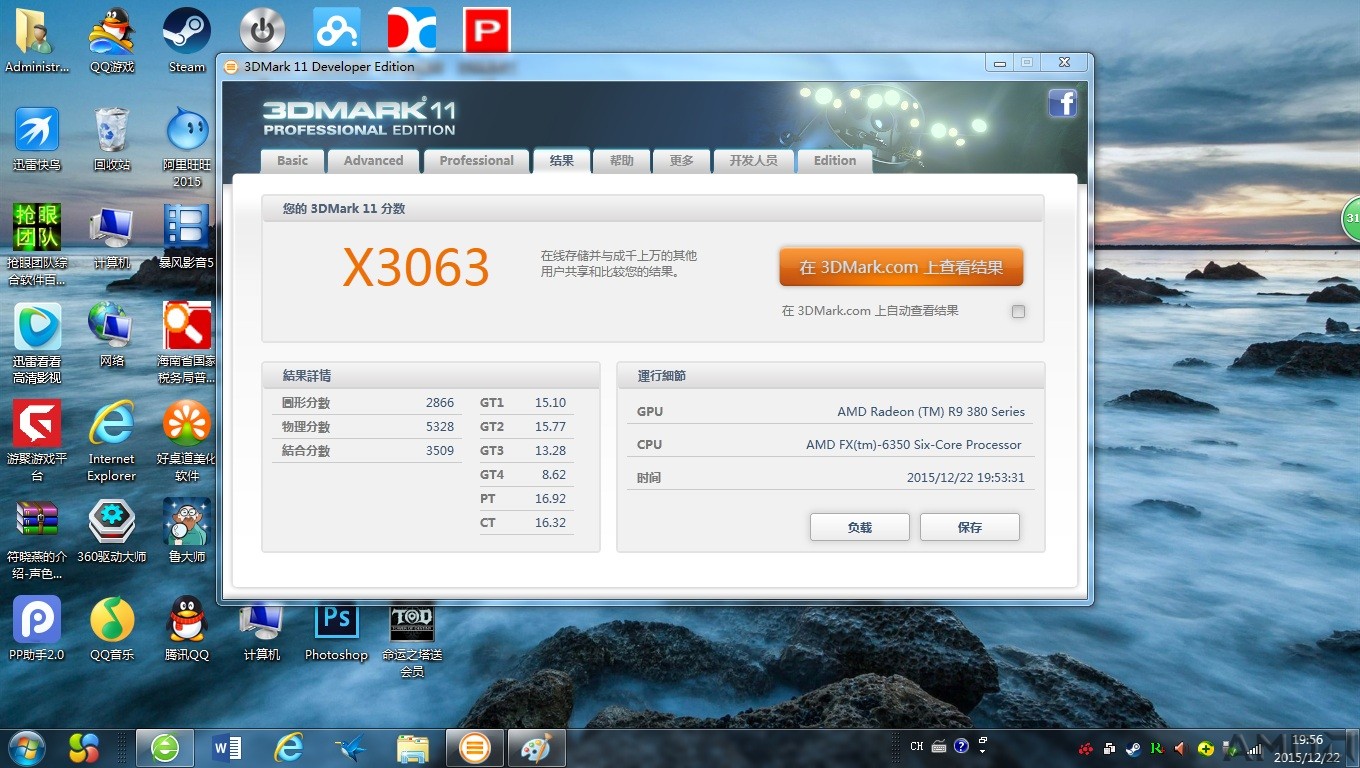The image size is (1360, 768).
Task: Open the 计算机 icon beside 抢眼团队
Action: coord(112,236)
